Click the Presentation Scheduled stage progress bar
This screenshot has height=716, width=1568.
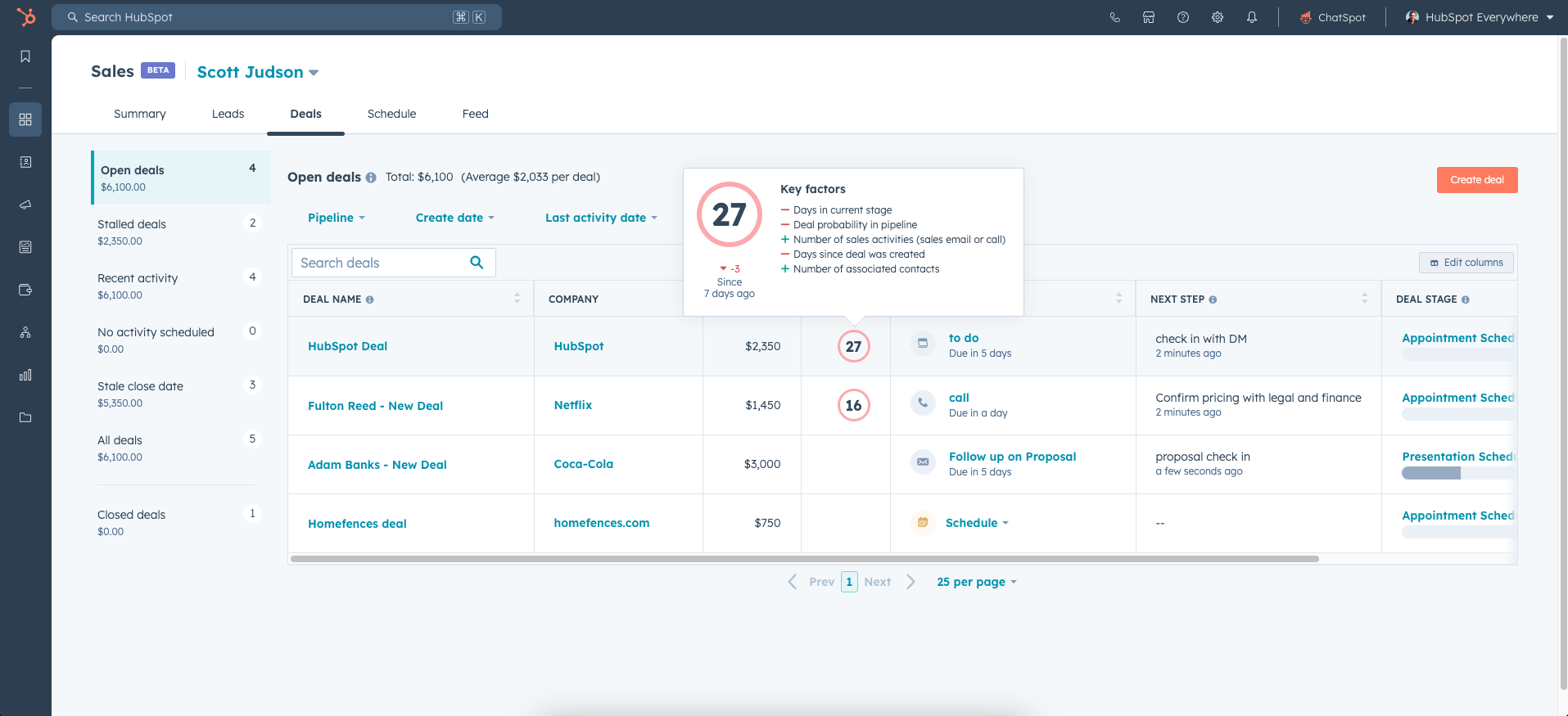pos(1458,473)
